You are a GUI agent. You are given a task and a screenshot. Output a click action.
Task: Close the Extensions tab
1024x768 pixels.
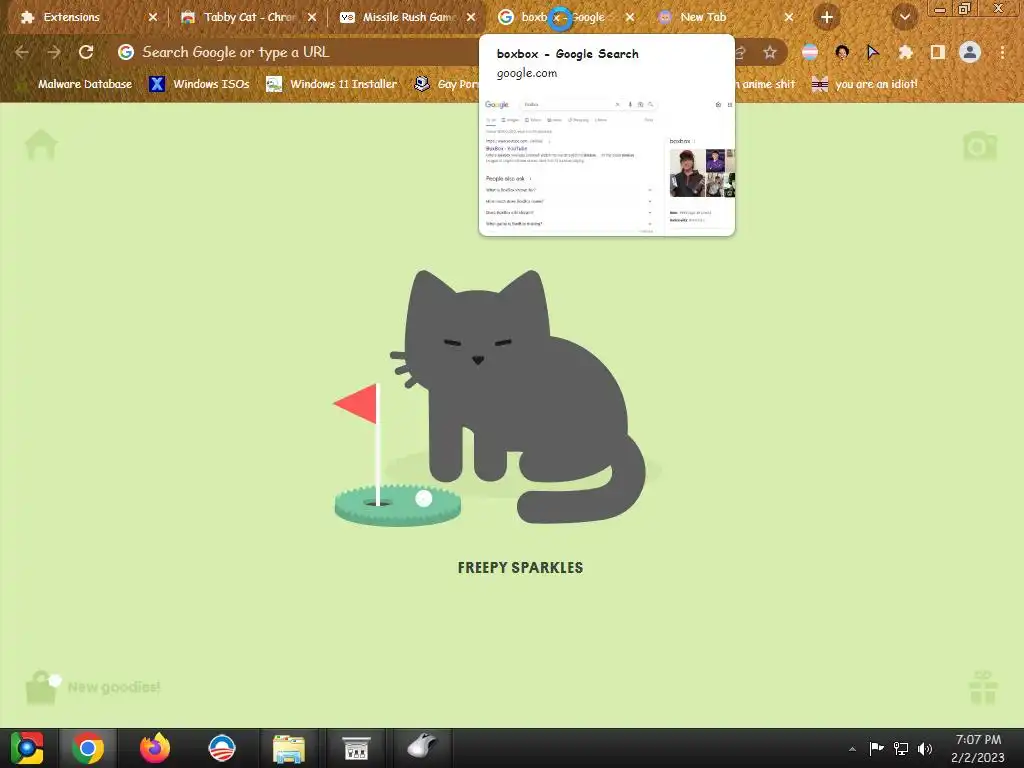pos(153,18)
